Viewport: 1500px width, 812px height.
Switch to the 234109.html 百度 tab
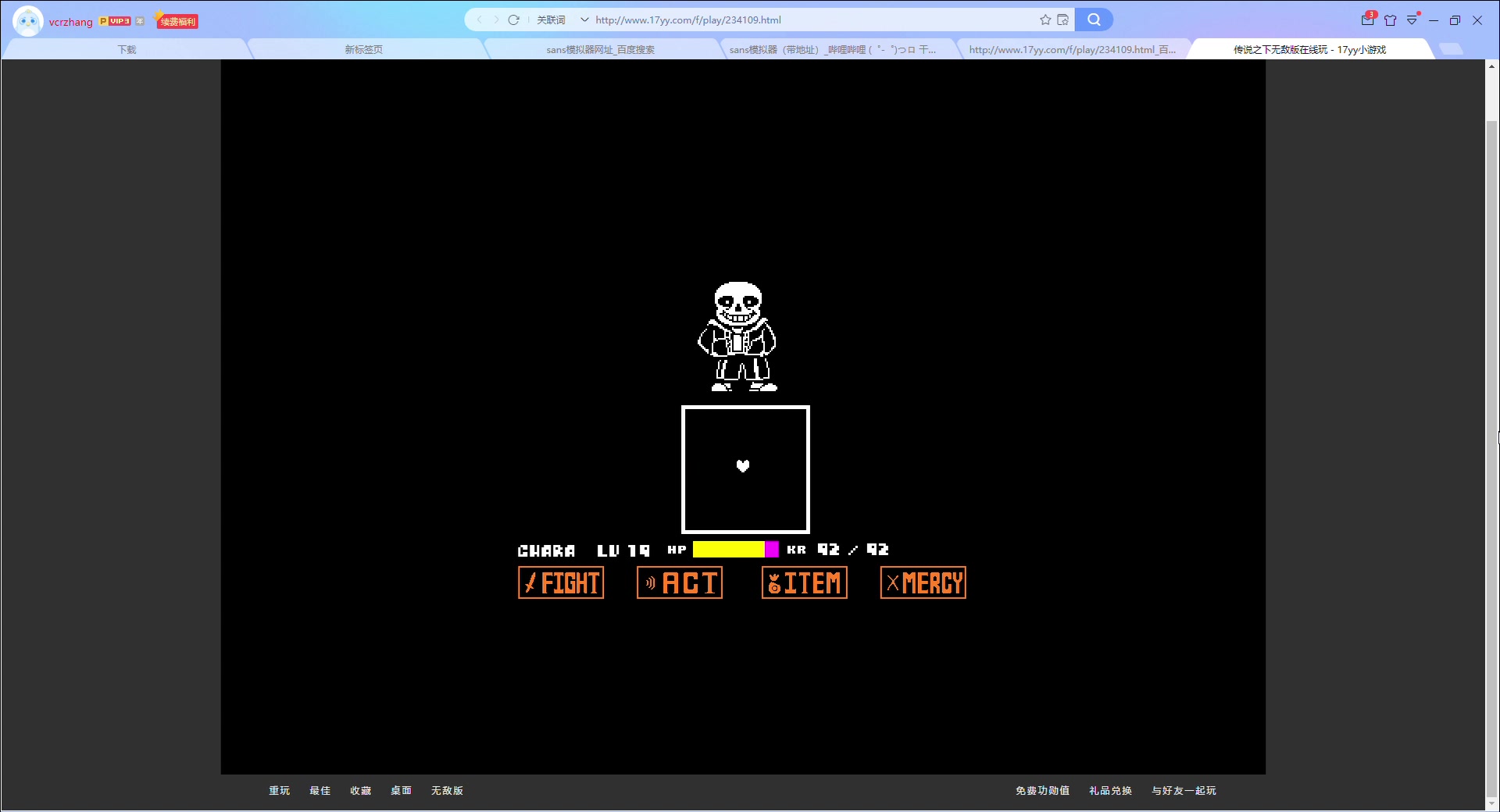[1072, 49]
